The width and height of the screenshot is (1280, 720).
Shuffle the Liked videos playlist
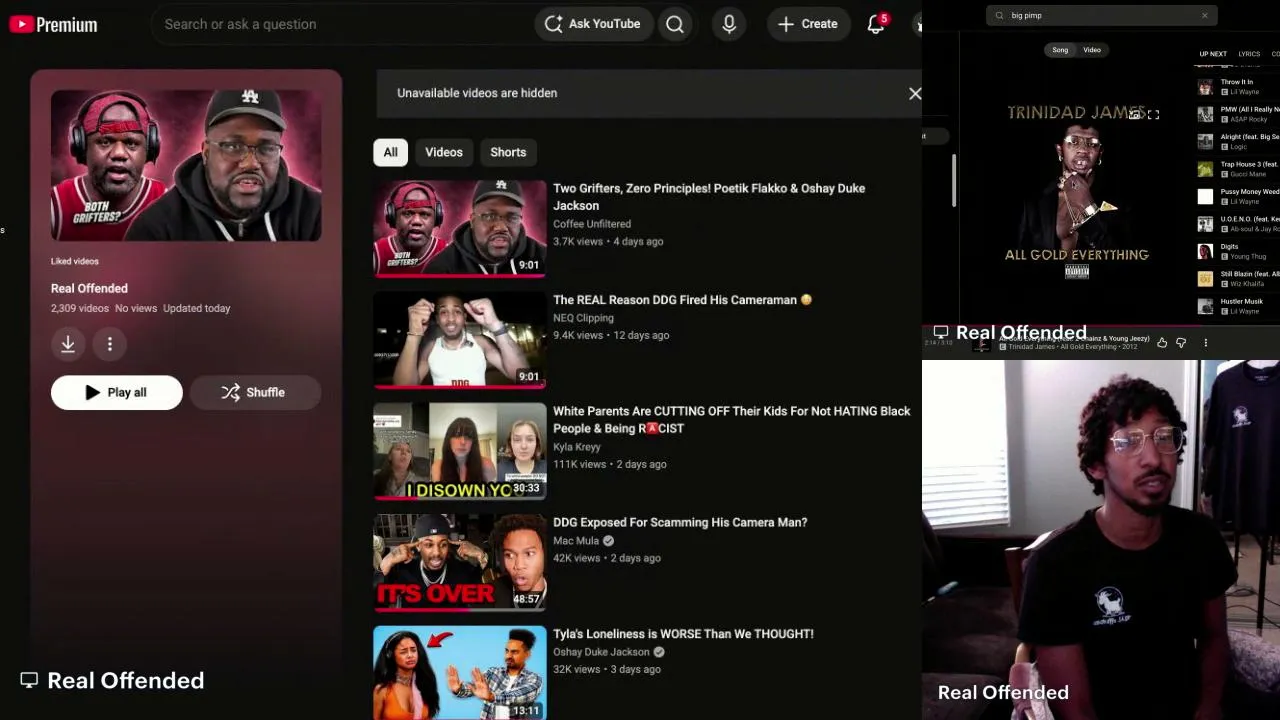coord(254,392)
